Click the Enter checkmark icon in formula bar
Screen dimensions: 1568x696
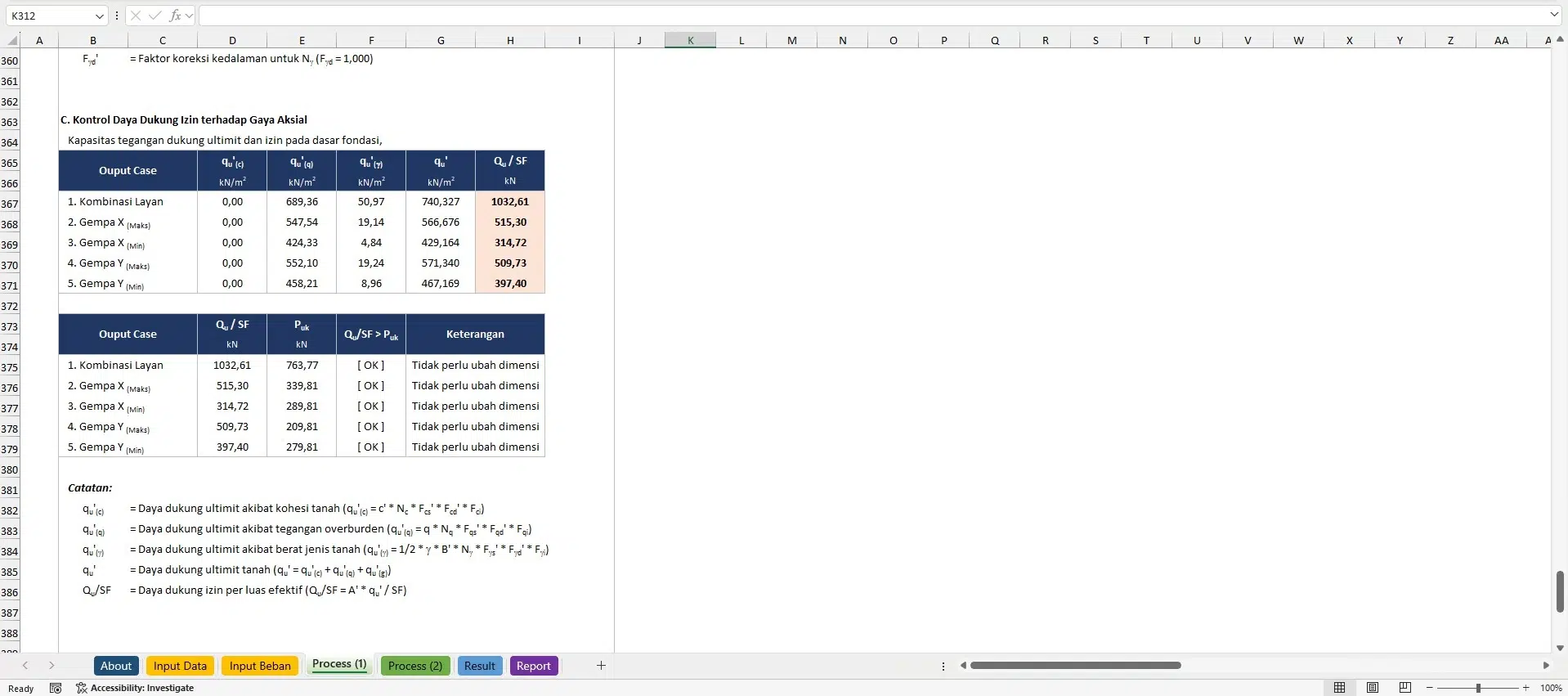pos(155,16)
